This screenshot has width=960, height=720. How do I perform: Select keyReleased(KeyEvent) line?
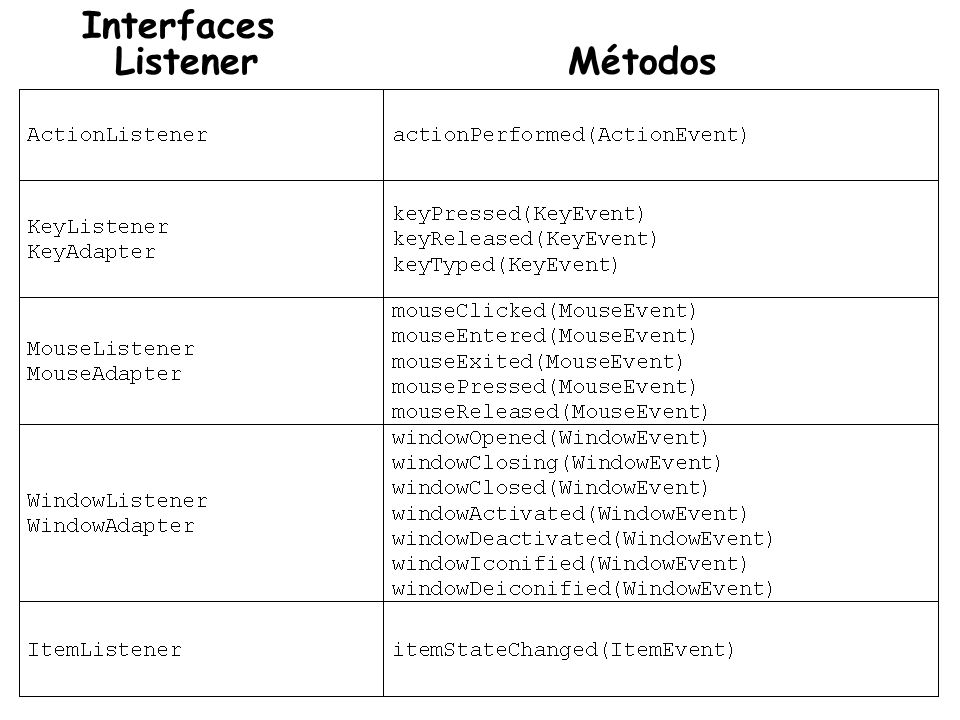(x=525, y=239)
